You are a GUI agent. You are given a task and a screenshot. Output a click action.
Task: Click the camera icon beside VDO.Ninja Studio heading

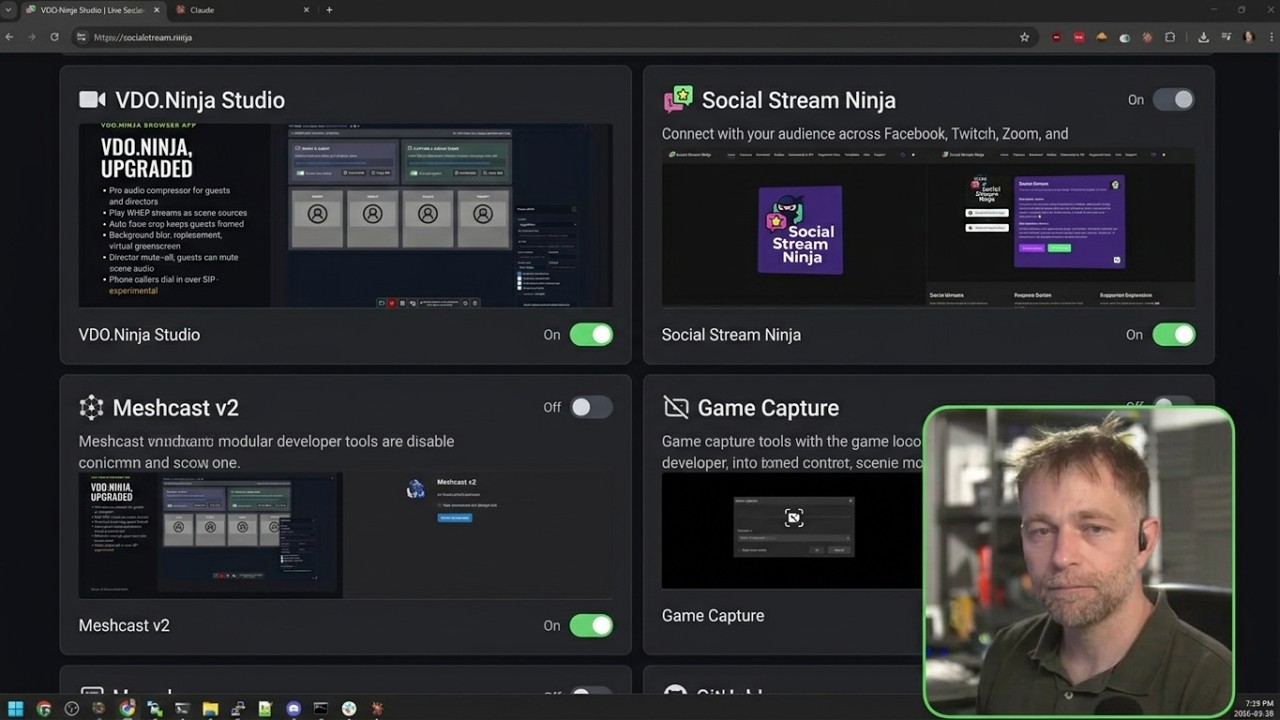(92, 100)
